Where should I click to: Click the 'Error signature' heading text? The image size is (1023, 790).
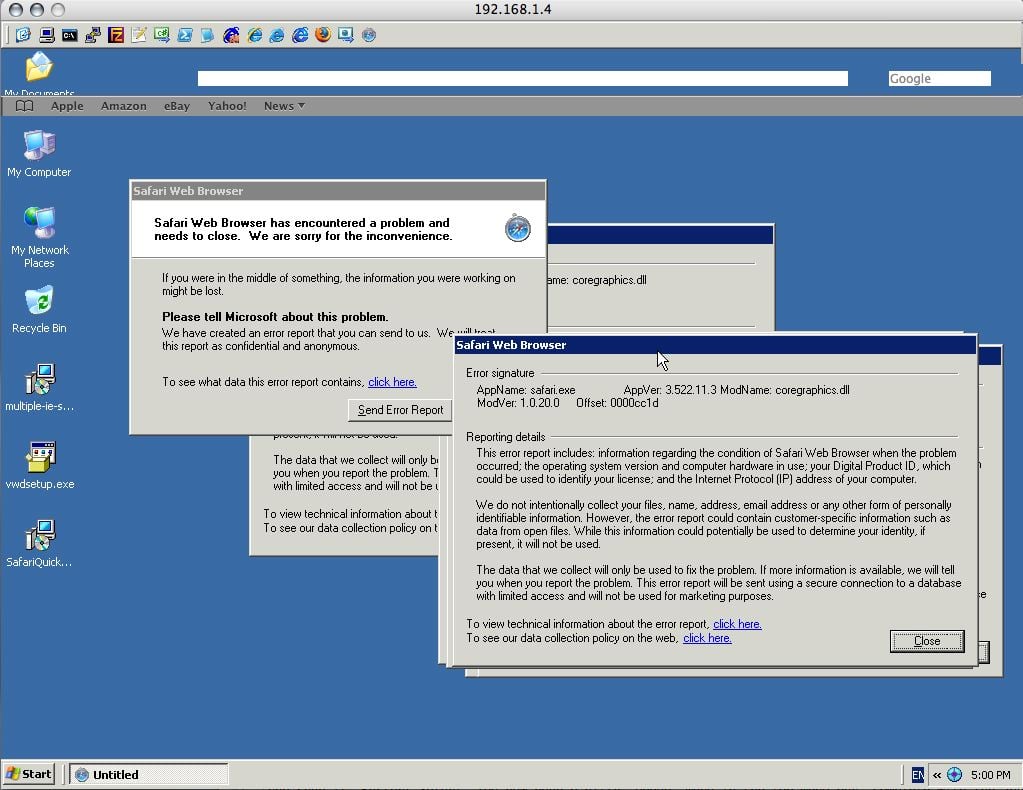(500, 373)
